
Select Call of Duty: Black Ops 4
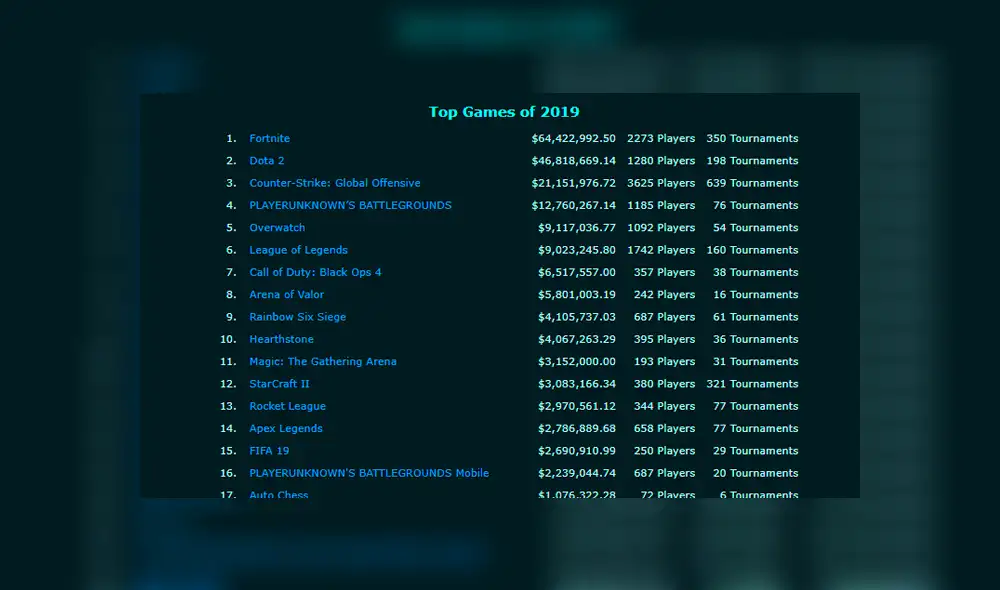pyautogui.click(x=315, y=272)
